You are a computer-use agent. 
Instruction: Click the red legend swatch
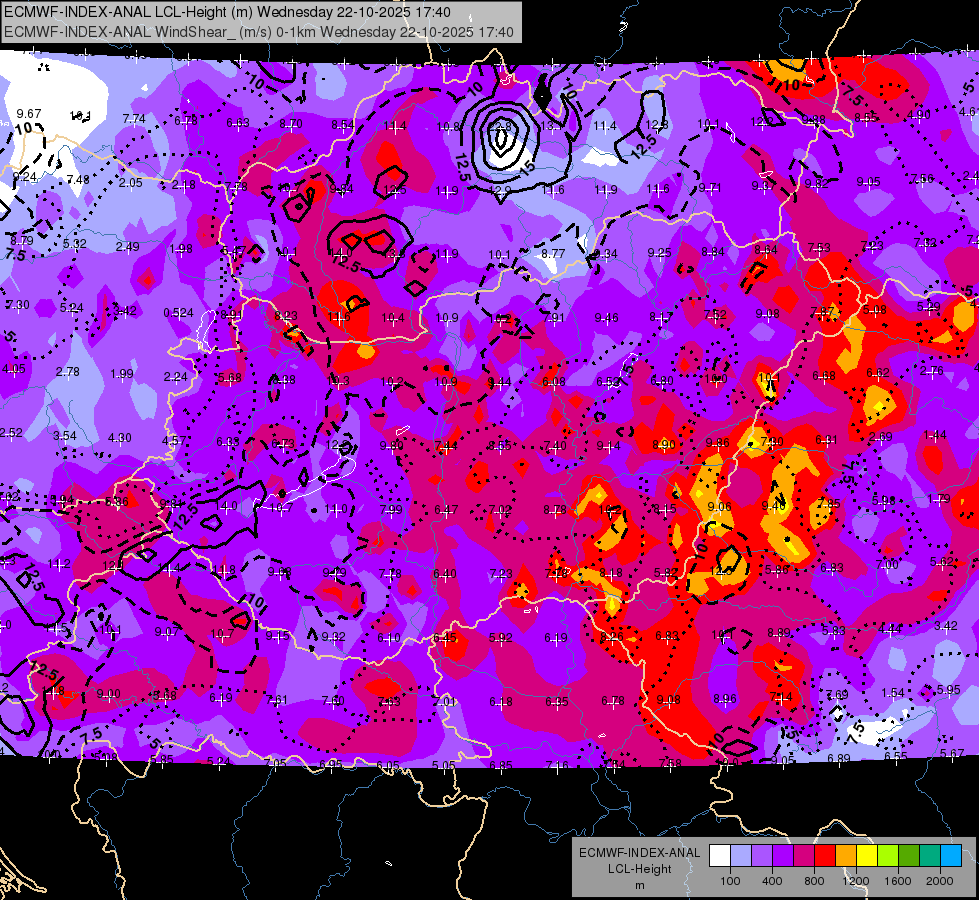click(x=825, y=856)
